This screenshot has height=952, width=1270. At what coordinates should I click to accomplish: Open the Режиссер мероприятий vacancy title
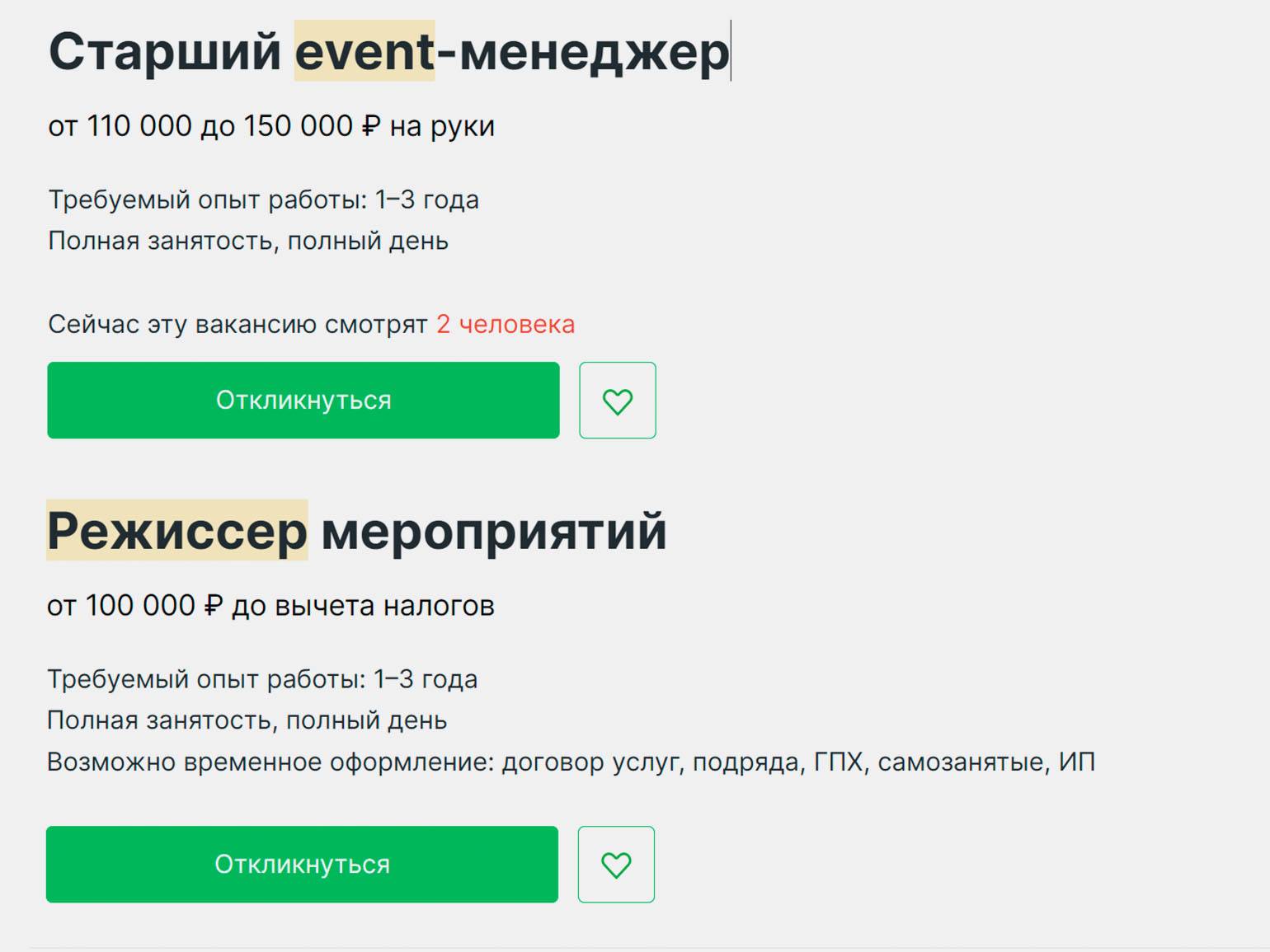pyautogui.click(x=355, y=532)
